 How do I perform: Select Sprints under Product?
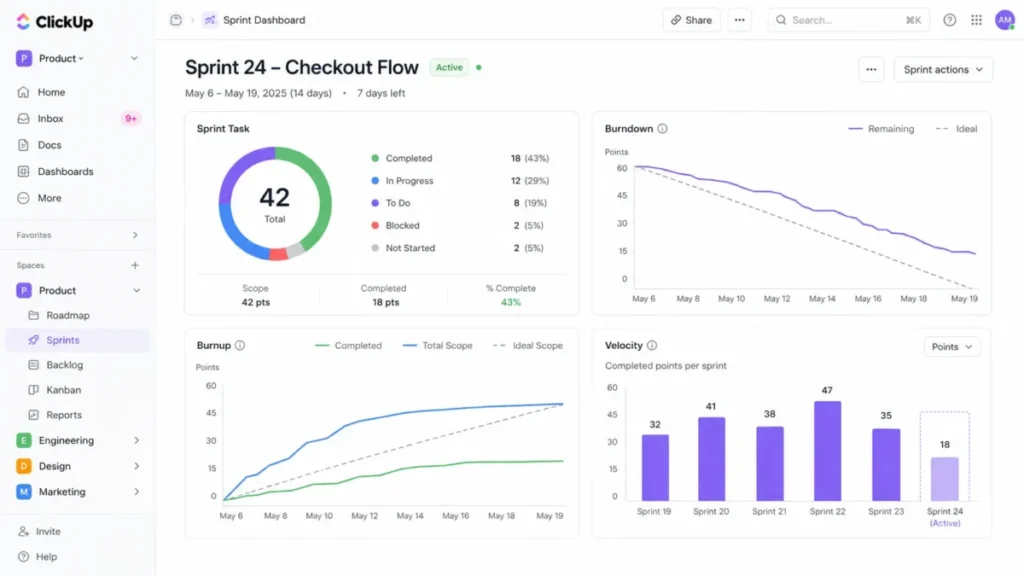[x=77, y=340]
